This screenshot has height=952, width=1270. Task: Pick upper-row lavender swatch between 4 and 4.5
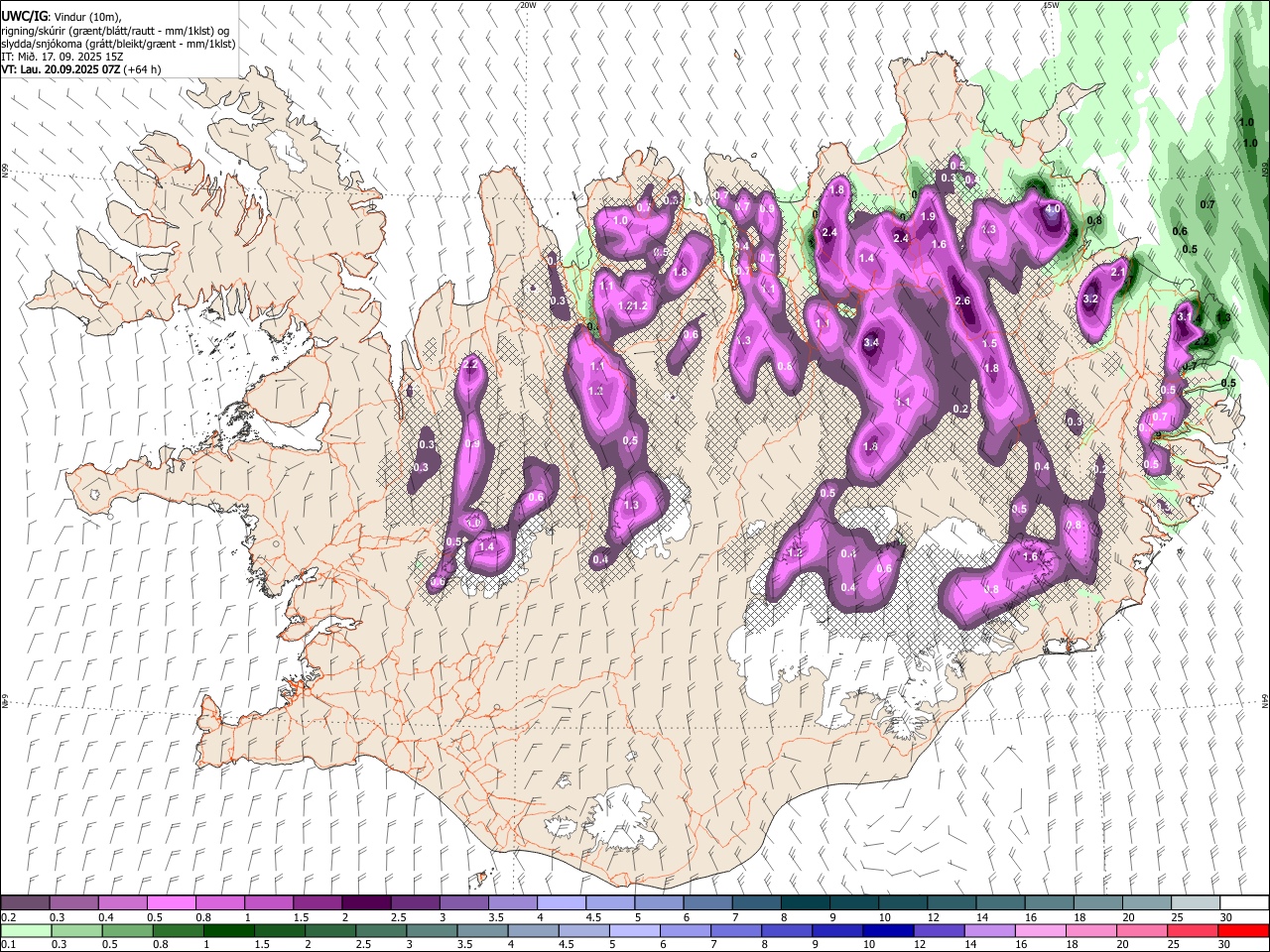tap(562, 903)
